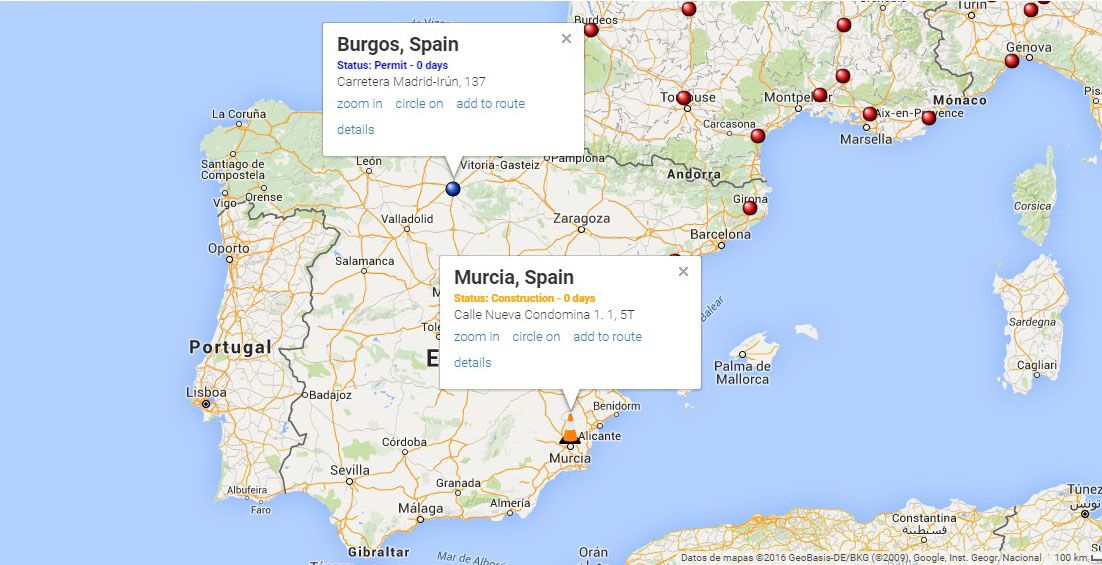Click the red marker beside the Montpellier label
The image size is (1102, 565).
[819, 95]
